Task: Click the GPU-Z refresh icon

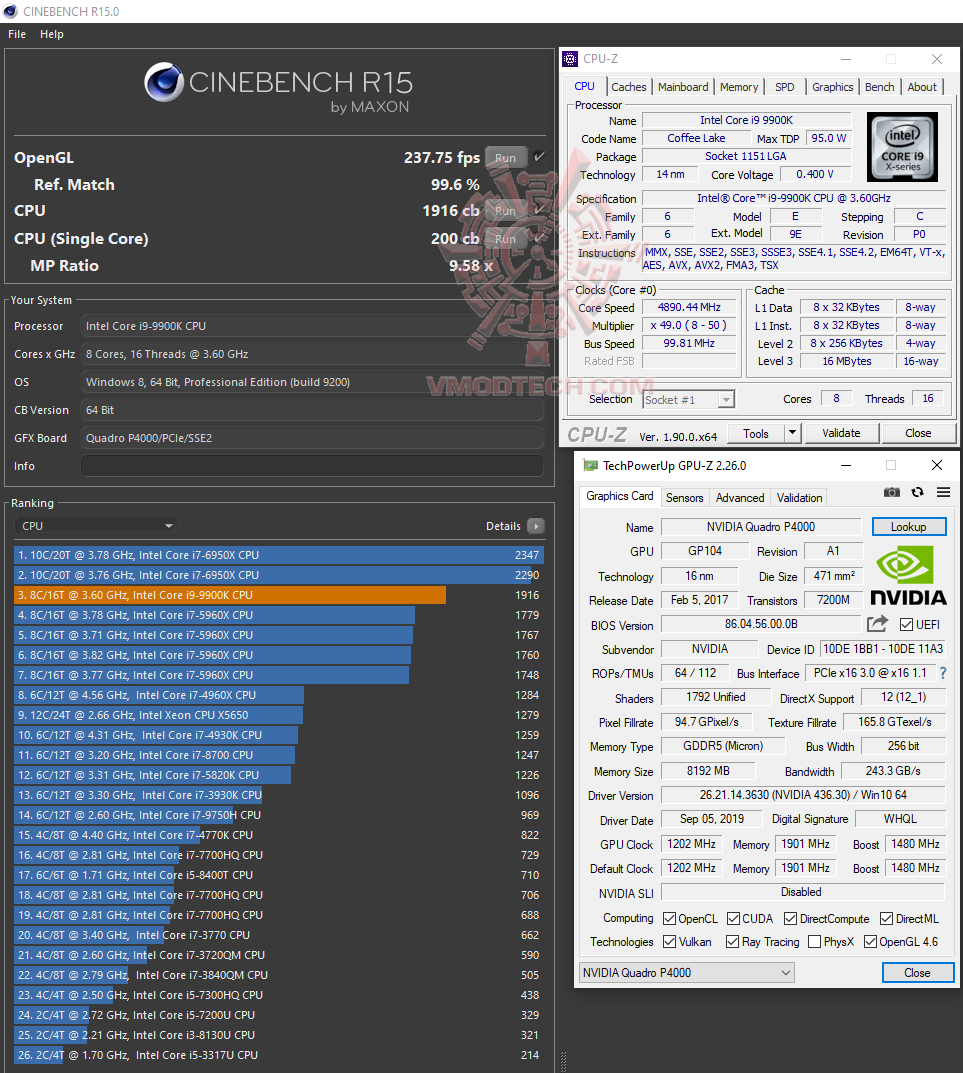Action: (917, 492)
